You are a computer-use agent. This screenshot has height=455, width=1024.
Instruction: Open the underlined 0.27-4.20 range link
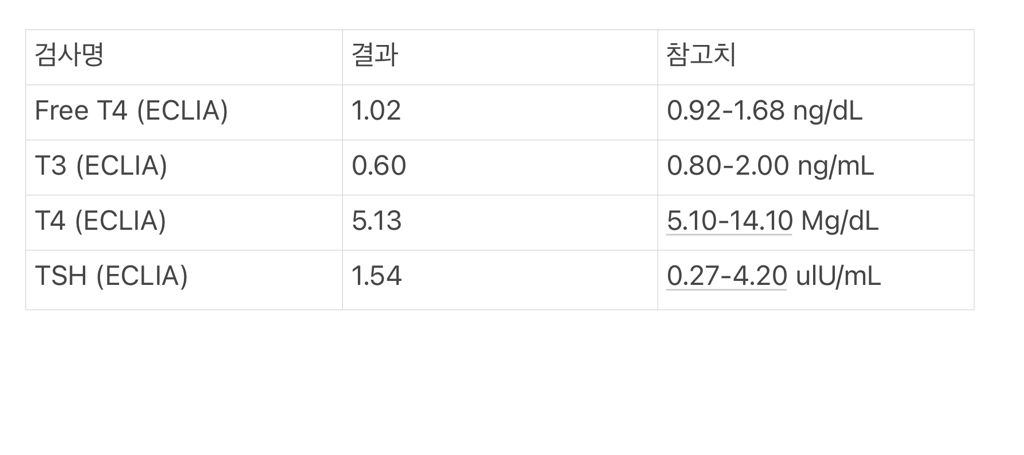pyautogui.click(x=727, y=276)
